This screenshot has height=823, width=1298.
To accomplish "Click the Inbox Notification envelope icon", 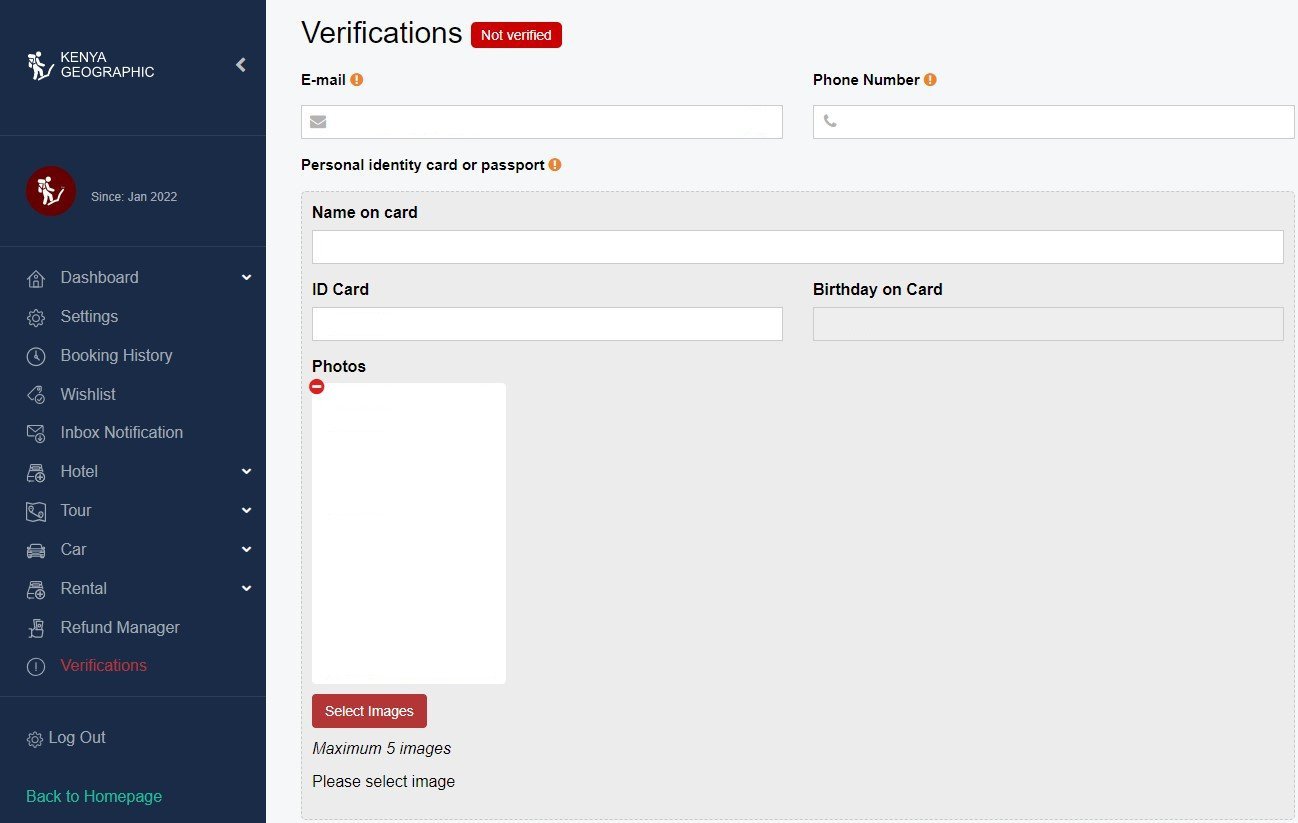I will pos(36,433).
